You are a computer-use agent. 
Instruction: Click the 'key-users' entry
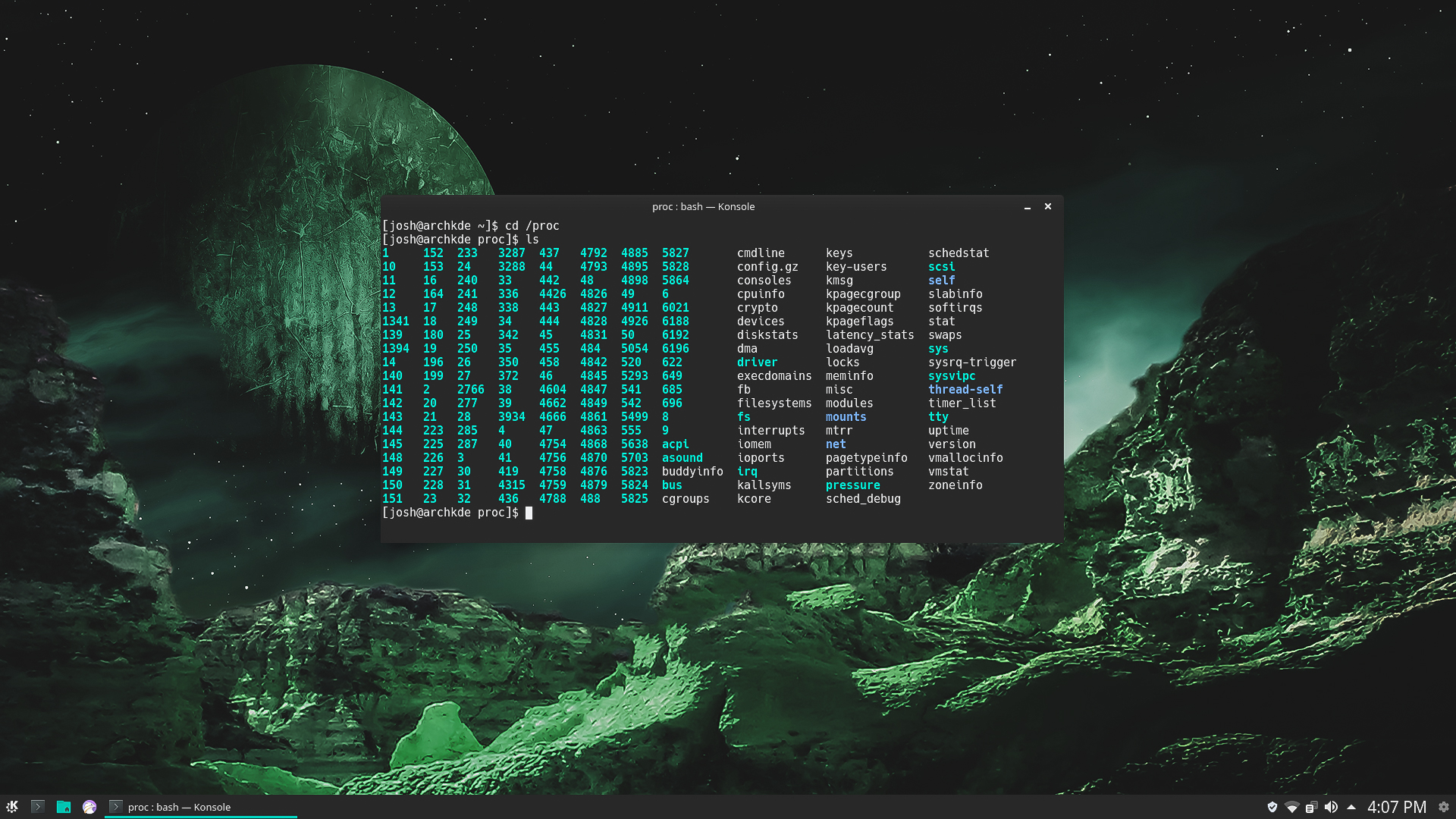pos(856,267)
